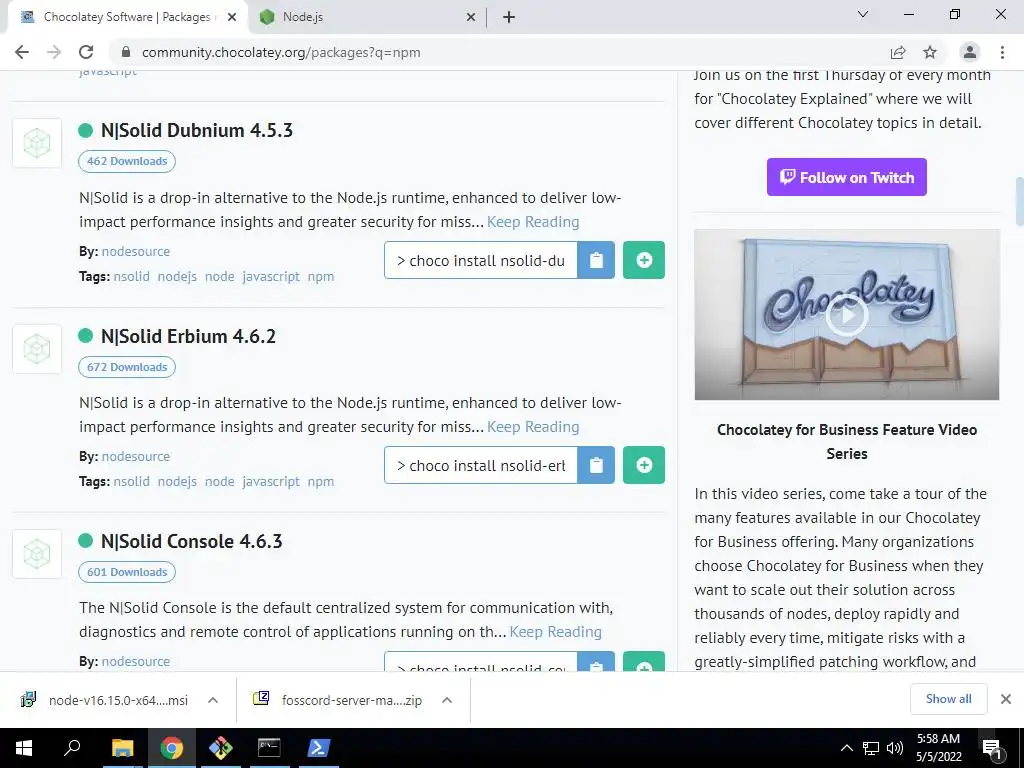
Task: Click the nodejs tag under N|Solid Dubnium
Action: [x=177, y=276]
